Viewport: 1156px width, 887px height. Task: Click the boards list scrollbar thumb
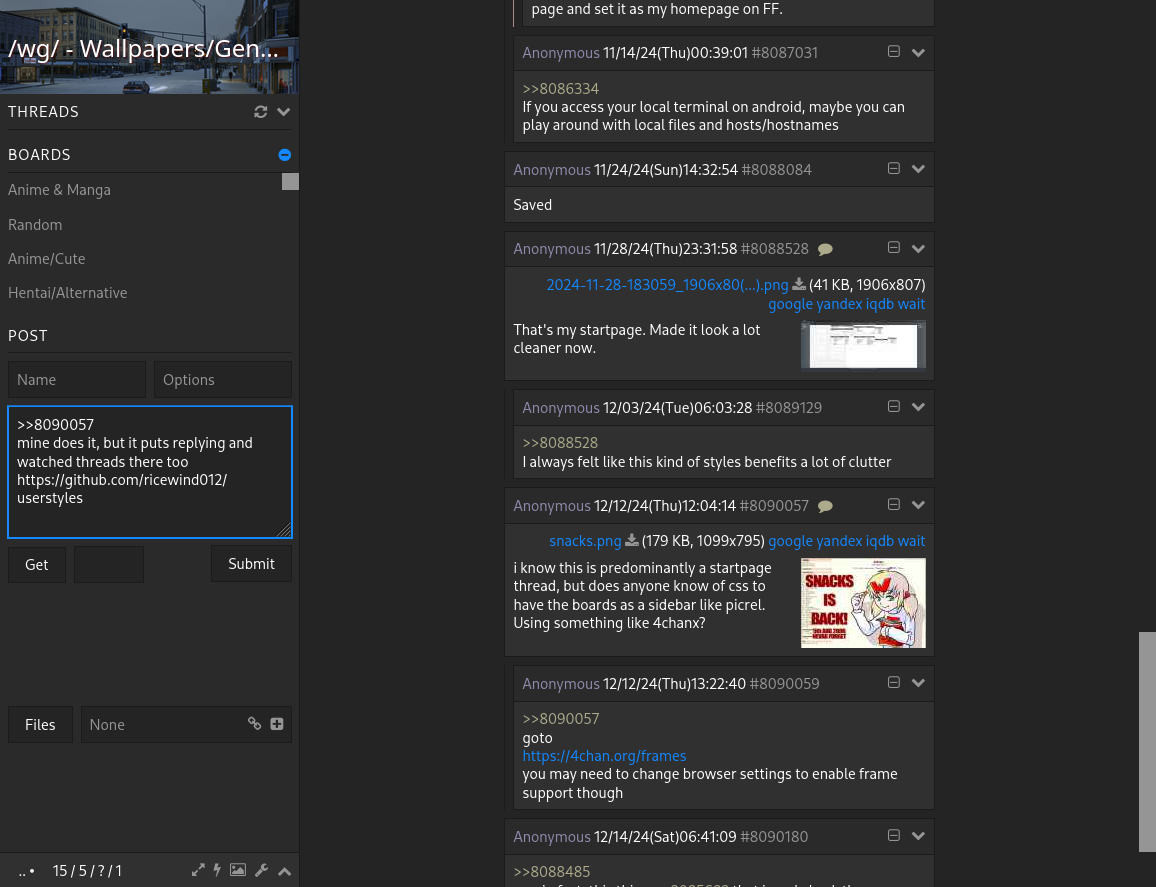tap(290, 181)
